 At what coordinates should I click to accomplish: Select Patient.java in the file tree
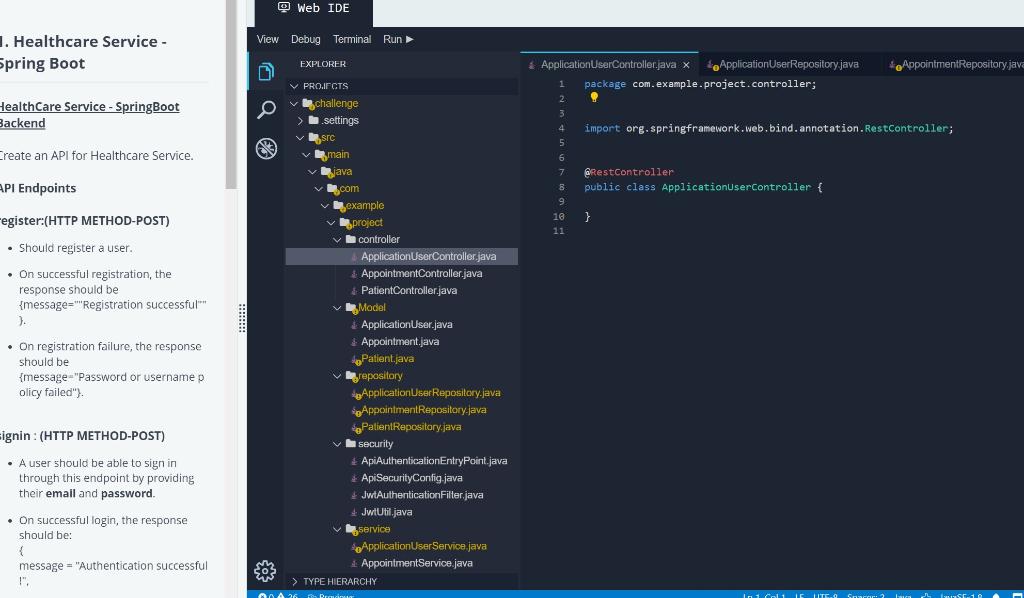pos(387,358)
